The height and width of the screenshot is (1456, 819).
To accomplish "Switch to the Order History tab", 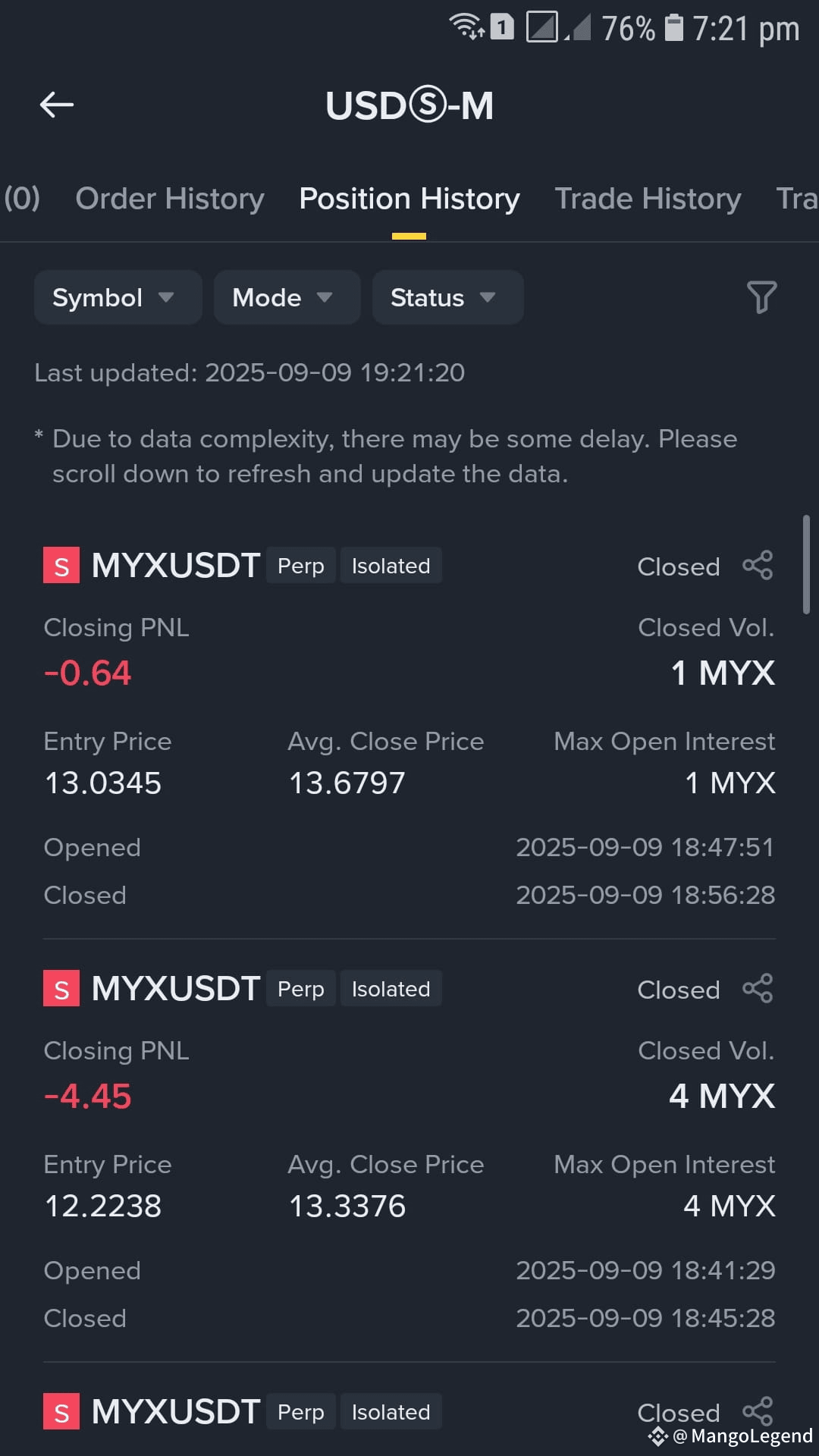I will [170, 199].
